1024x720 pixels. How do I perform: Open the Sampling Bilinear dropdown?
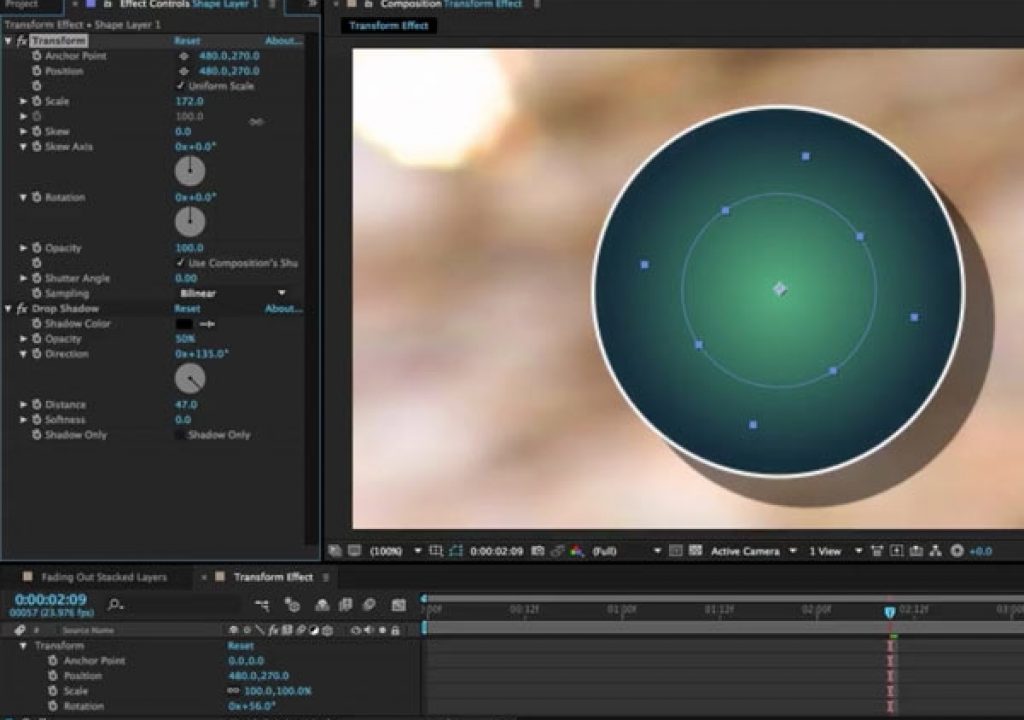[x=232, y=293]
